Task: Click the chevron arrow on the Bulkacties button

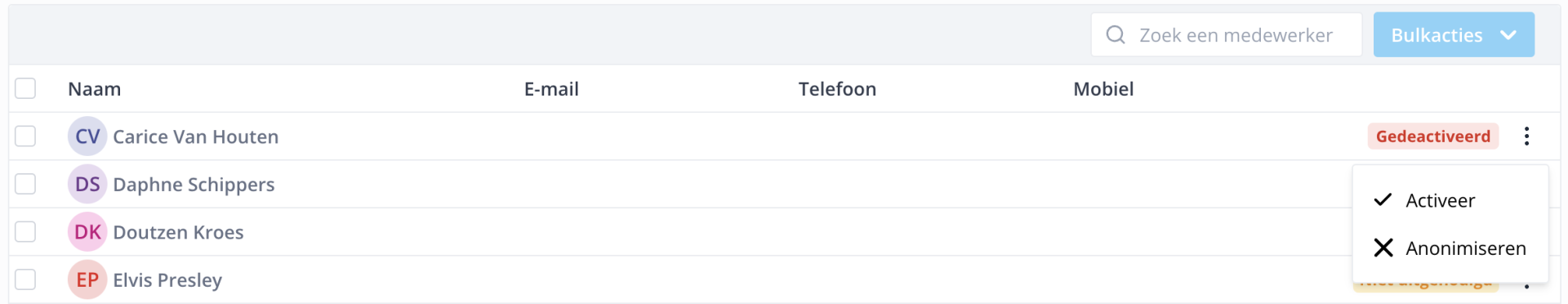Action: pyautogui.click(x=1508, y=35)
